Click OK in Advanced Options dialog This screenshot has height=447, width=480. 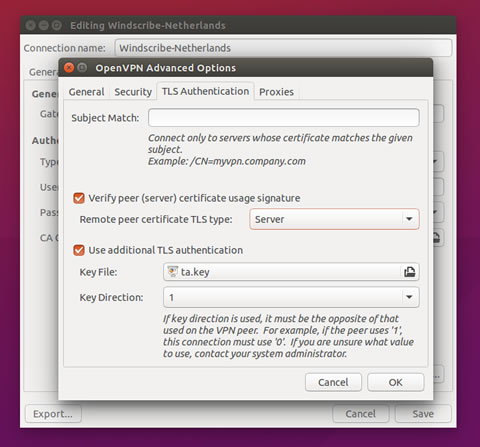[396, 382]
